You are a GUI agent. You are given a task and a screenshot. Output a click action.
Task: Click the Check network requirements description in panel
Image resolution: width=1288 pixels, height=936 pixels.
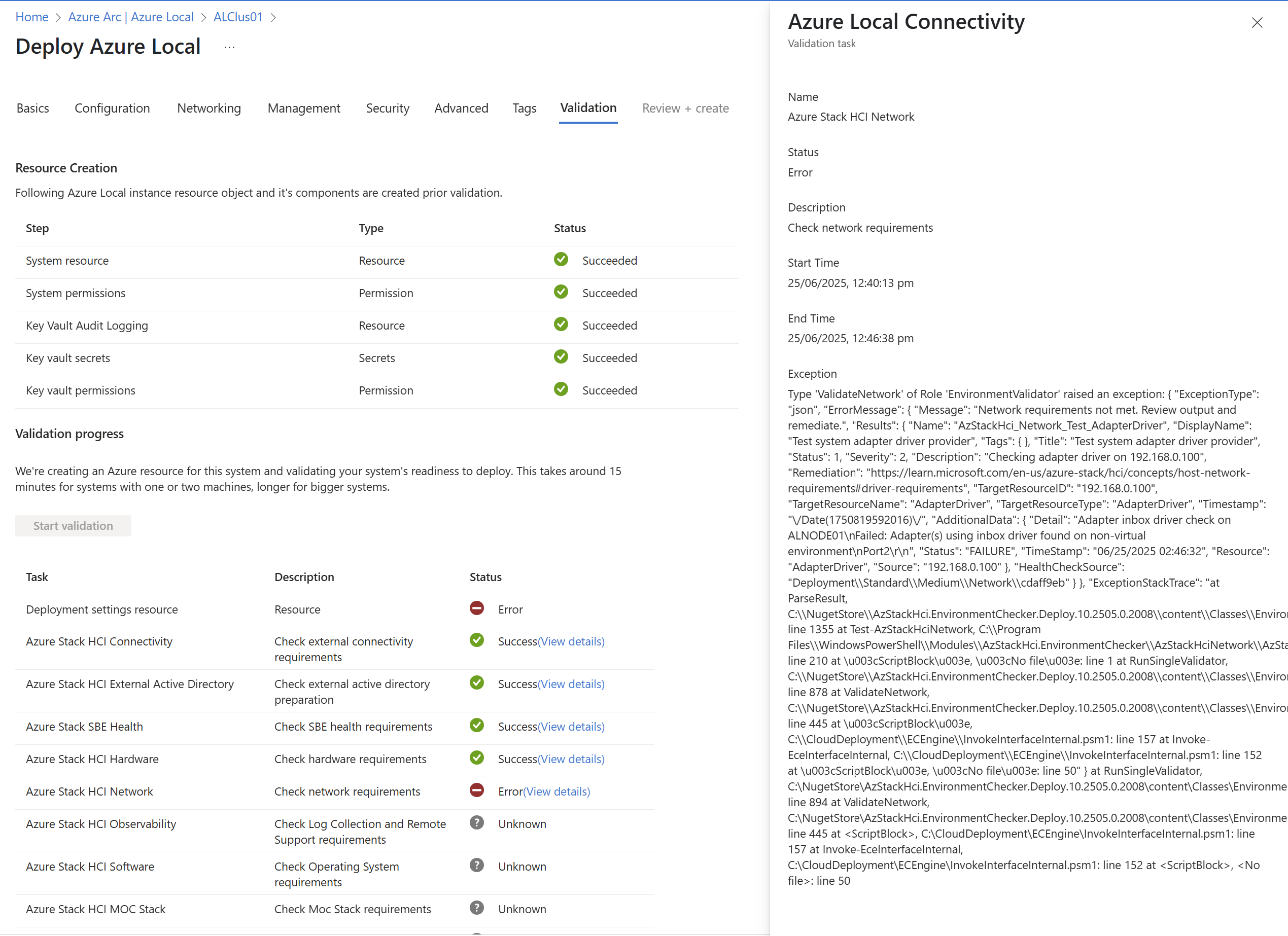pos(860,228)
